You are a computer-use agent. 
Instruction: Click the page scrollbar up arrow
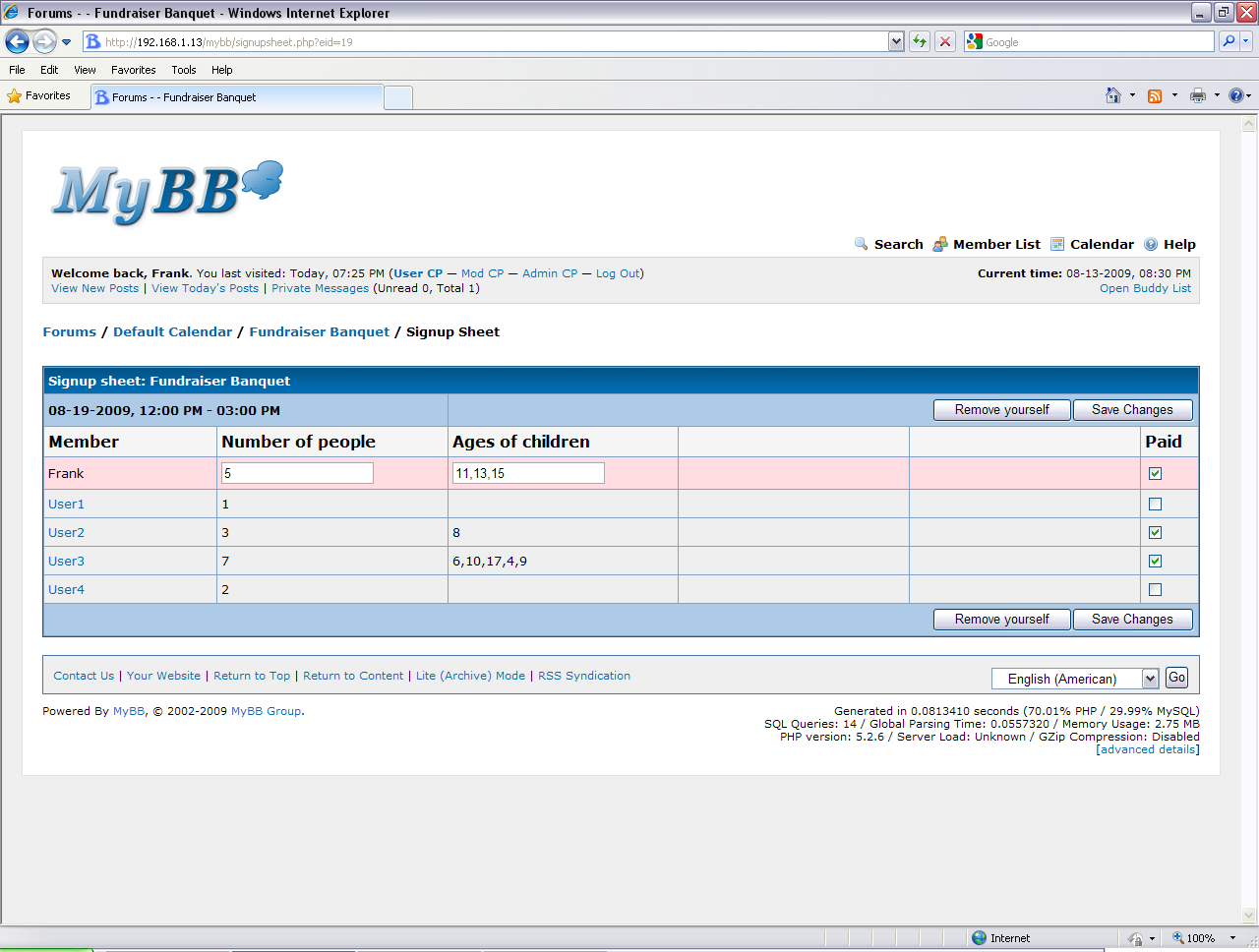tap(1249, 124)
